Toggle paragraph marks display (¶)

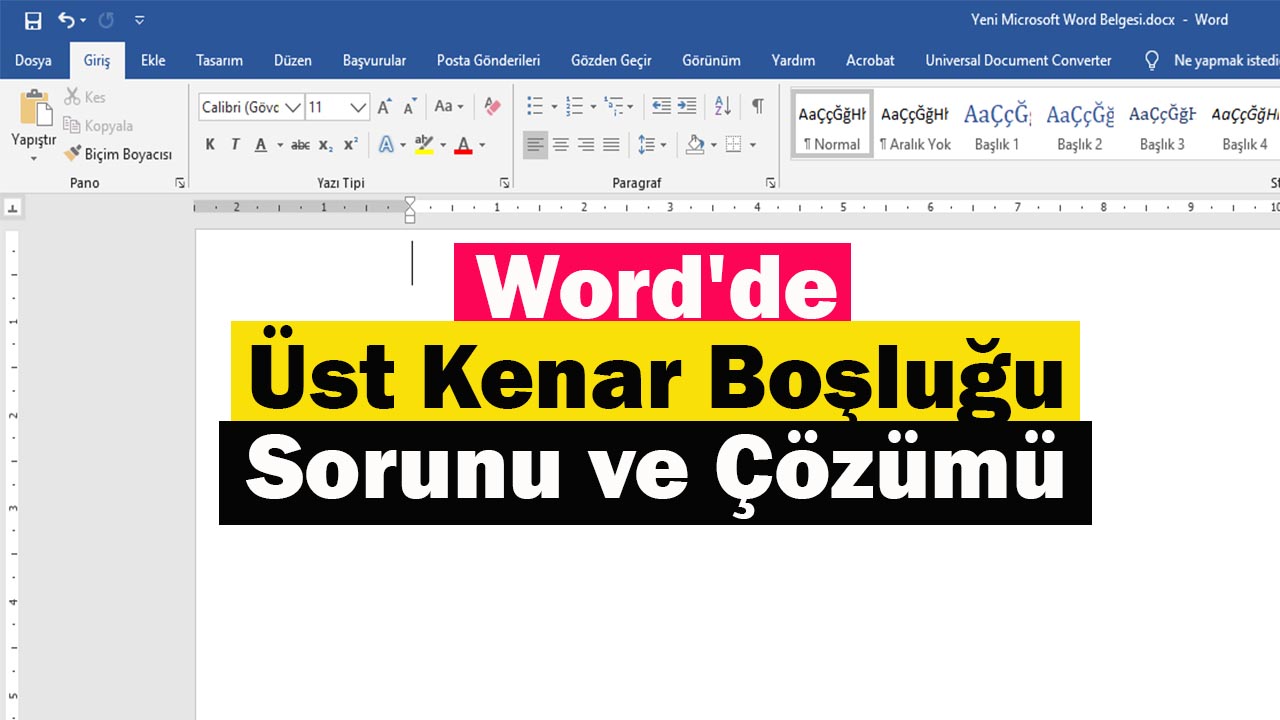point(758,106)
